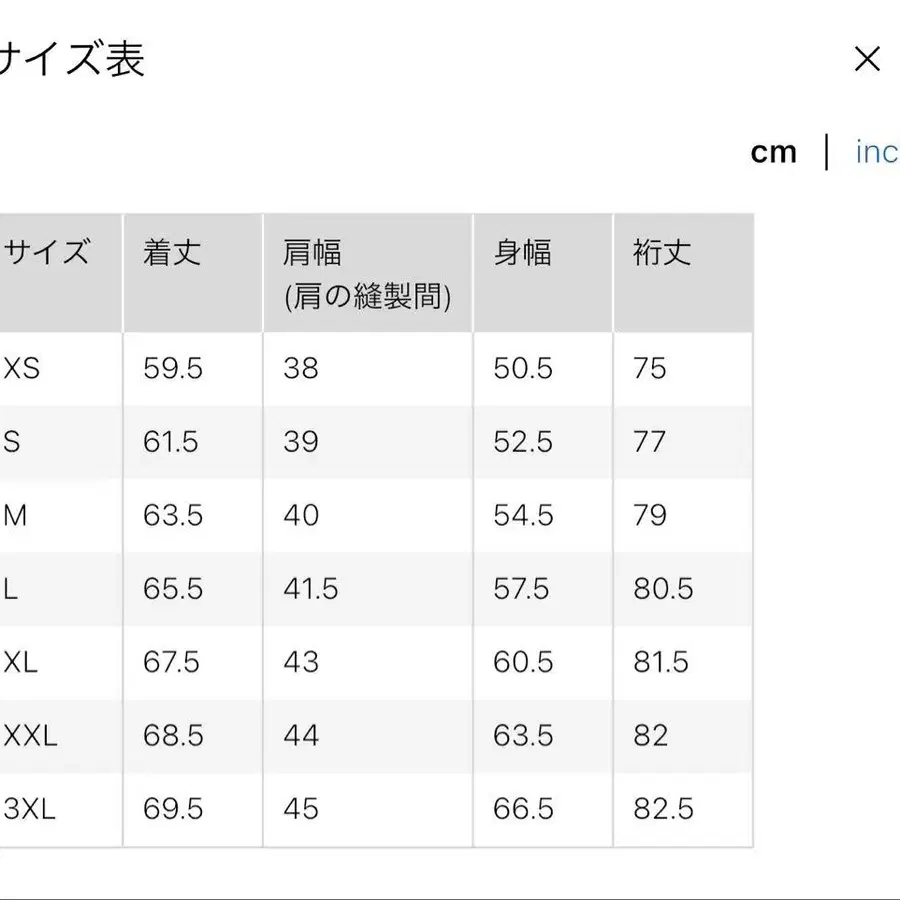Image resolution: width=900 pixels, height=900 pixels.
Task: Select the M size row
Action: click(15, 515)
